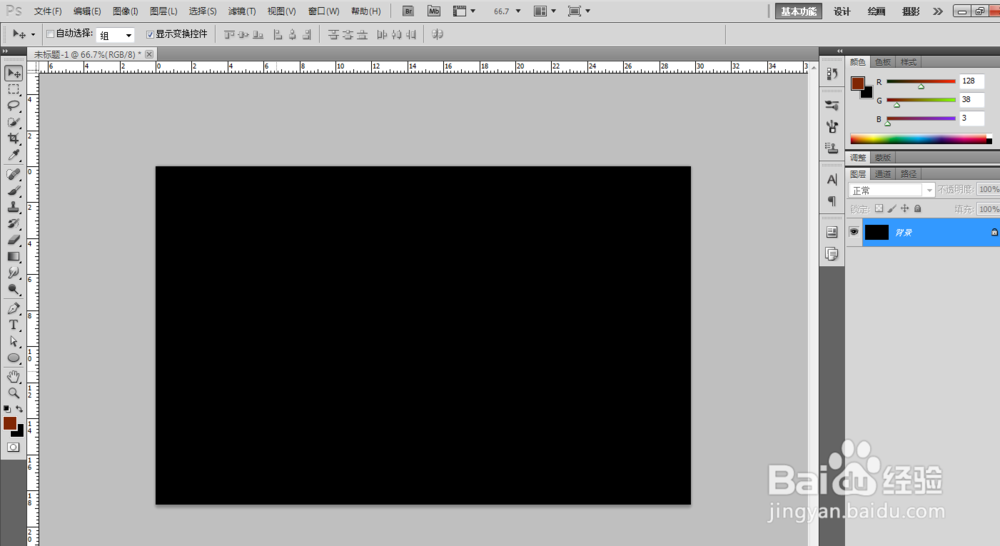Pick a color from the spectrum ramp
Screen dimensions: 1000x546
921,139
